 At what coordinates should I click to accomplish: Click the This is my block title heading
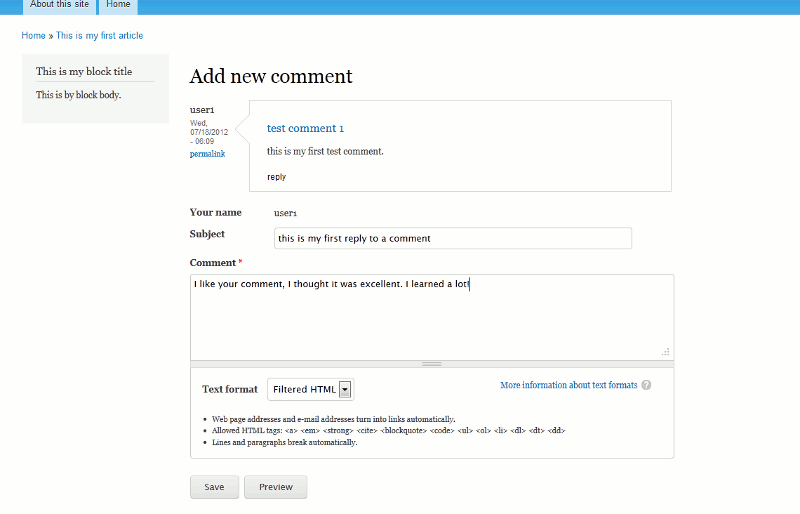click(84, 71)
